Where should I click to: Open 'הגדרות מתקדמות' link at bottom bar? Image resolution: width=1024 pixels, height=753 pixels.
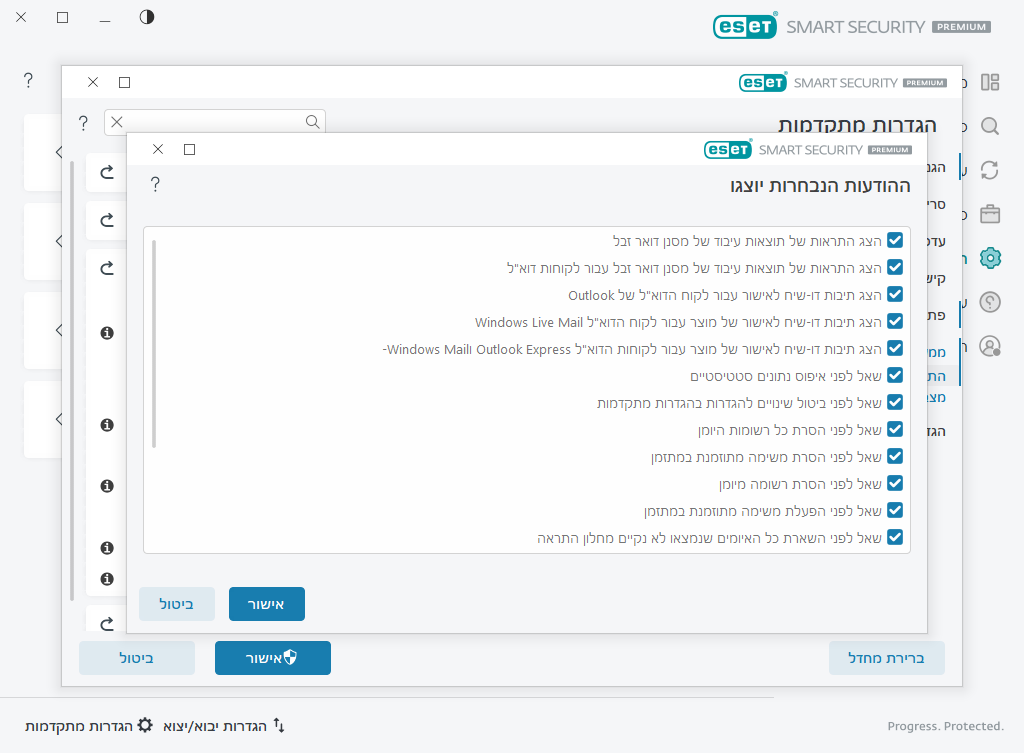88,726
